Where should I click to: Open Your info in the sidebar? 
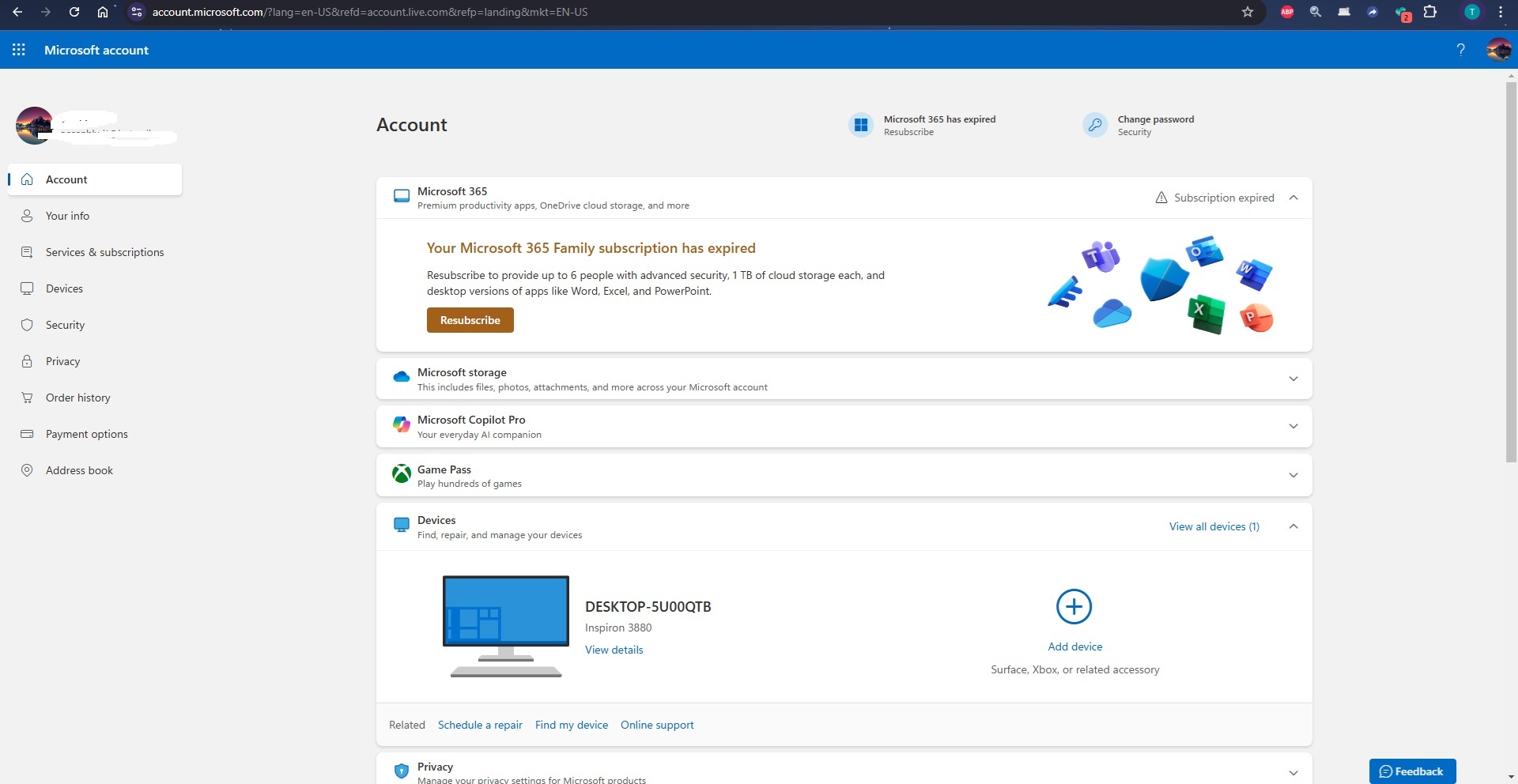pos(95,216)
